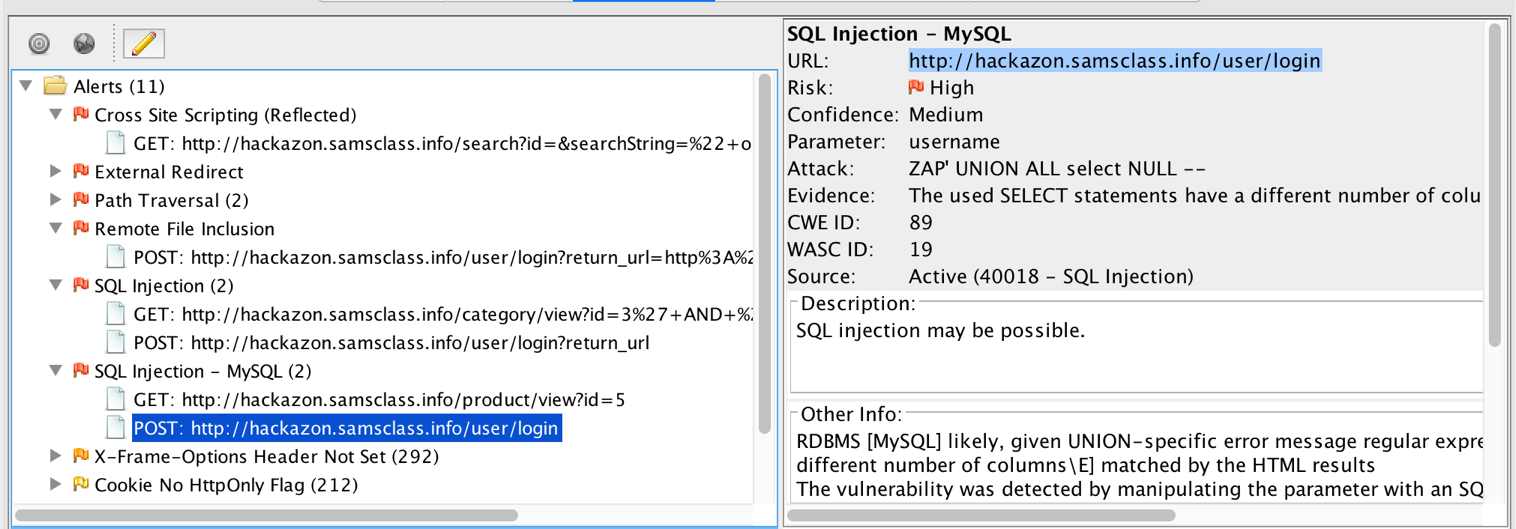The height and width of the screenshot is (529, 1516).
Task: Click the pencil edit alert icon
Action: click(143, 43)
